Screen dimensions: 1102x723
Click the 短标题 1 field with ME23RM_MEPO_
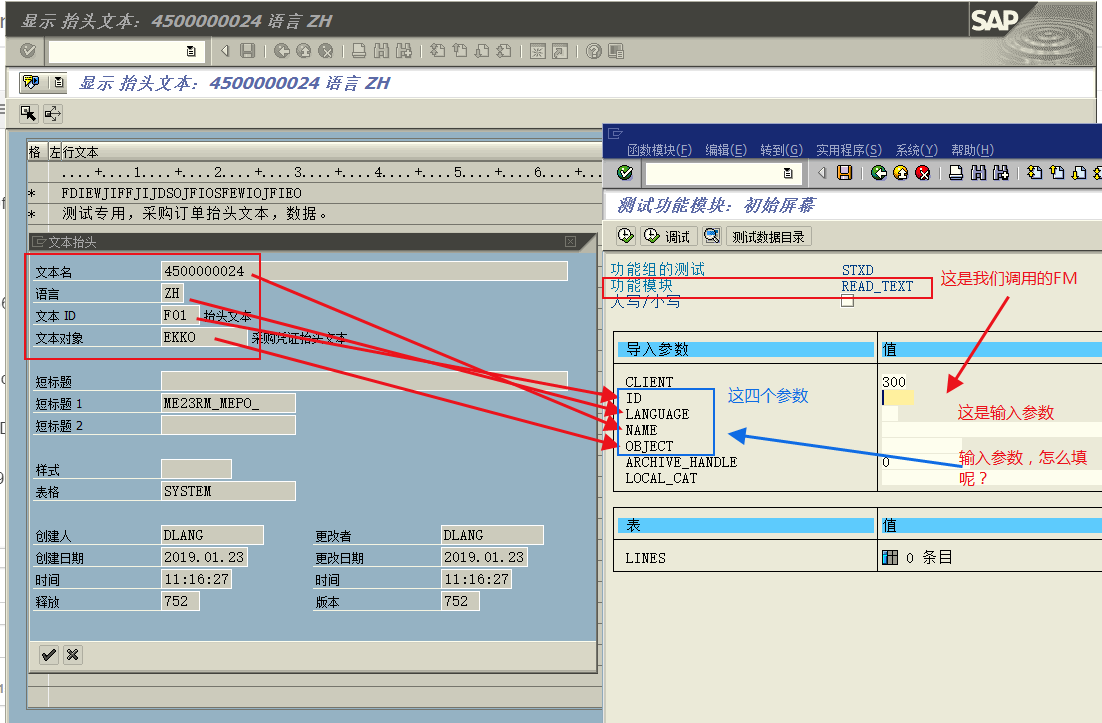coord(228,403)
